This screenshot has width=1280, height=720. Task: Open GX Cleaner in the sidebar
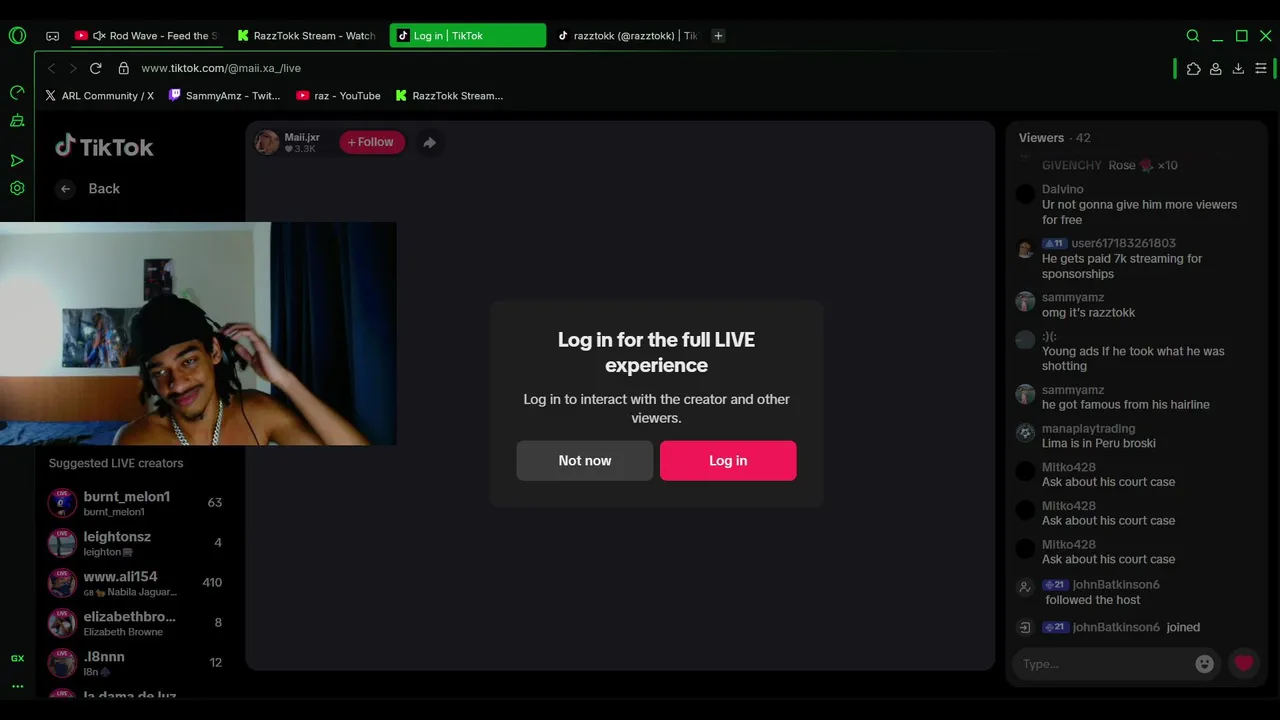tap(17, 121)
